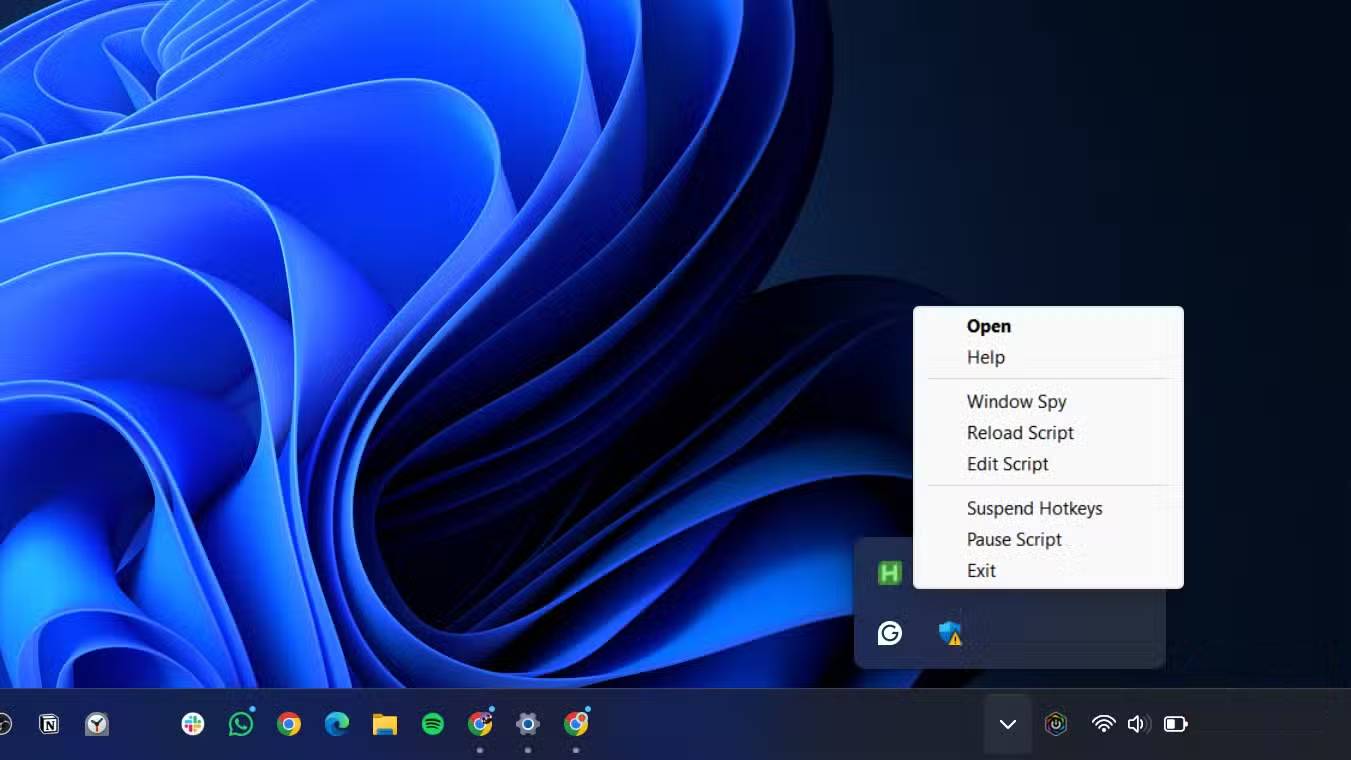Viewport: 1351px width, 760px height.
Task: Open the Windows Security shield icon
Action: (949, 633)
